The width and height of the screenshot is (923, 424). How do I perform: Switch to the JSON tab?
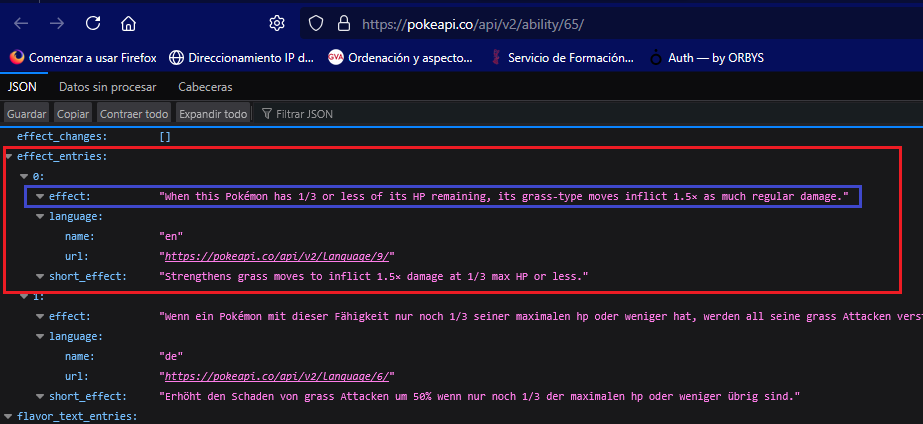coord(22,87)
